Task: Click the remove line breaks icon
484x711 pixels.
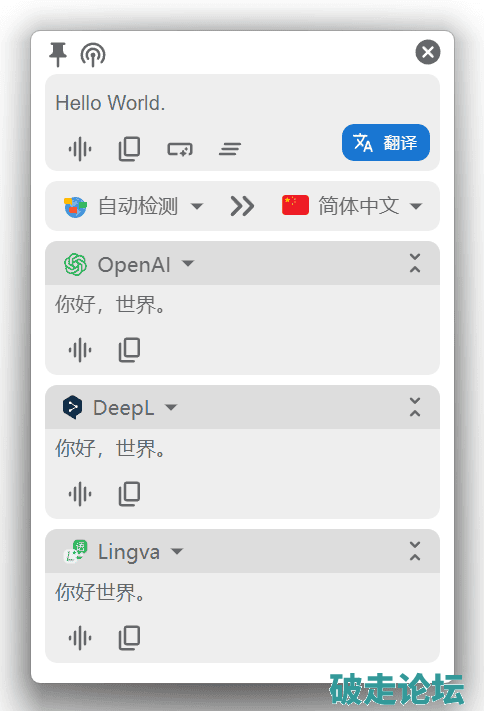Action: 180,149
